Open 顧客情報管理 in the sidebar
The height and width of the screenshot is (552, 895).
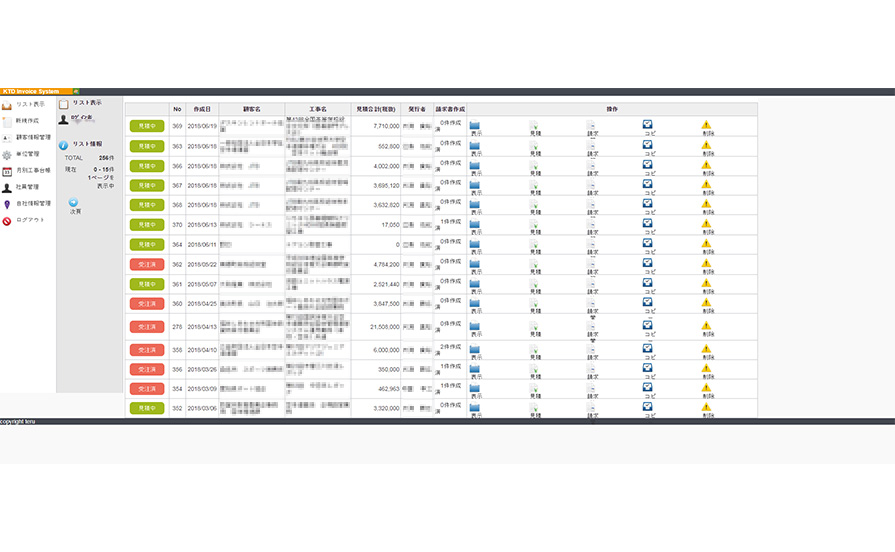click(26, 138)
